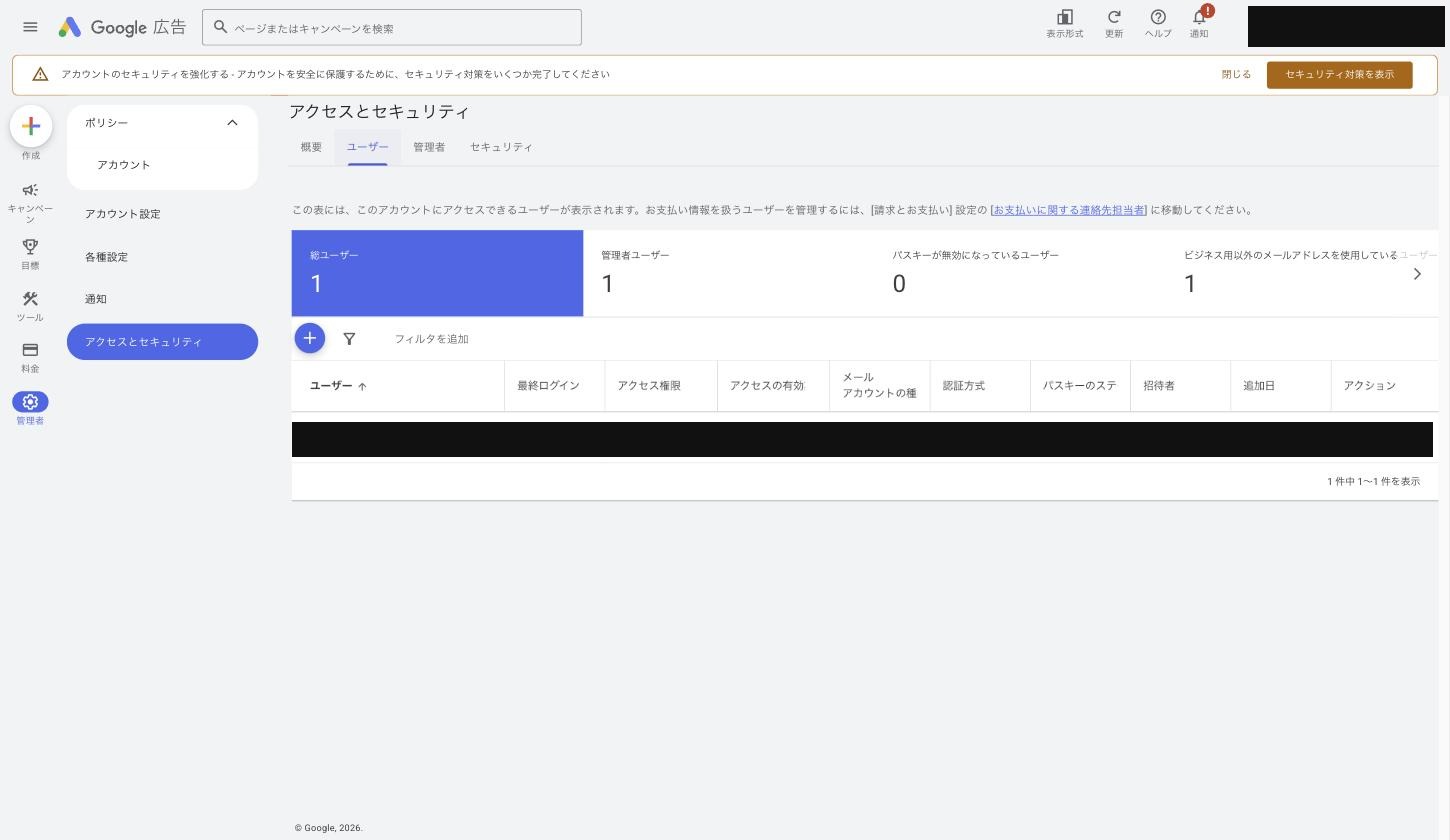
Task: Switch to 管理者 tab
Action: pyautogui.click(x=429, y=147)
